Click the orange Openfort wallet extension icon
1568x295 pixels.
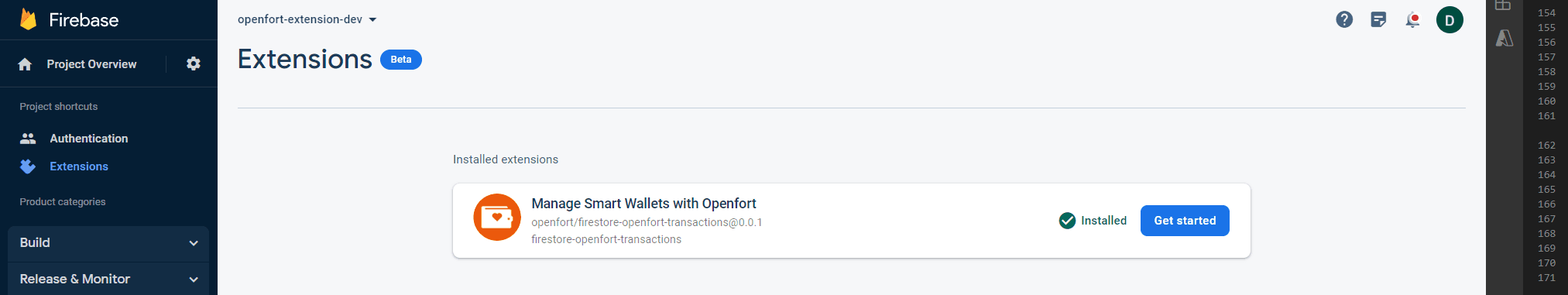click(x=497, y=218)
